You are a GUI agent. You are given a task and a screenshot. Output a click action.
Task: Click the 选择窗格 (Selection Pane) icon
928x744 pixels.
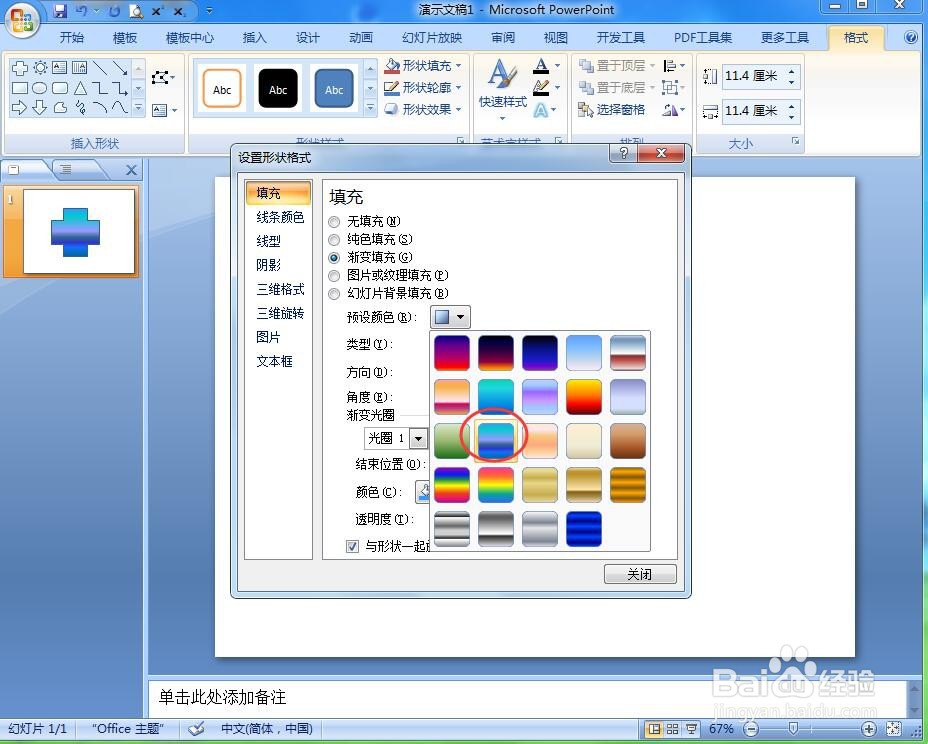click(x=613, y=109)
